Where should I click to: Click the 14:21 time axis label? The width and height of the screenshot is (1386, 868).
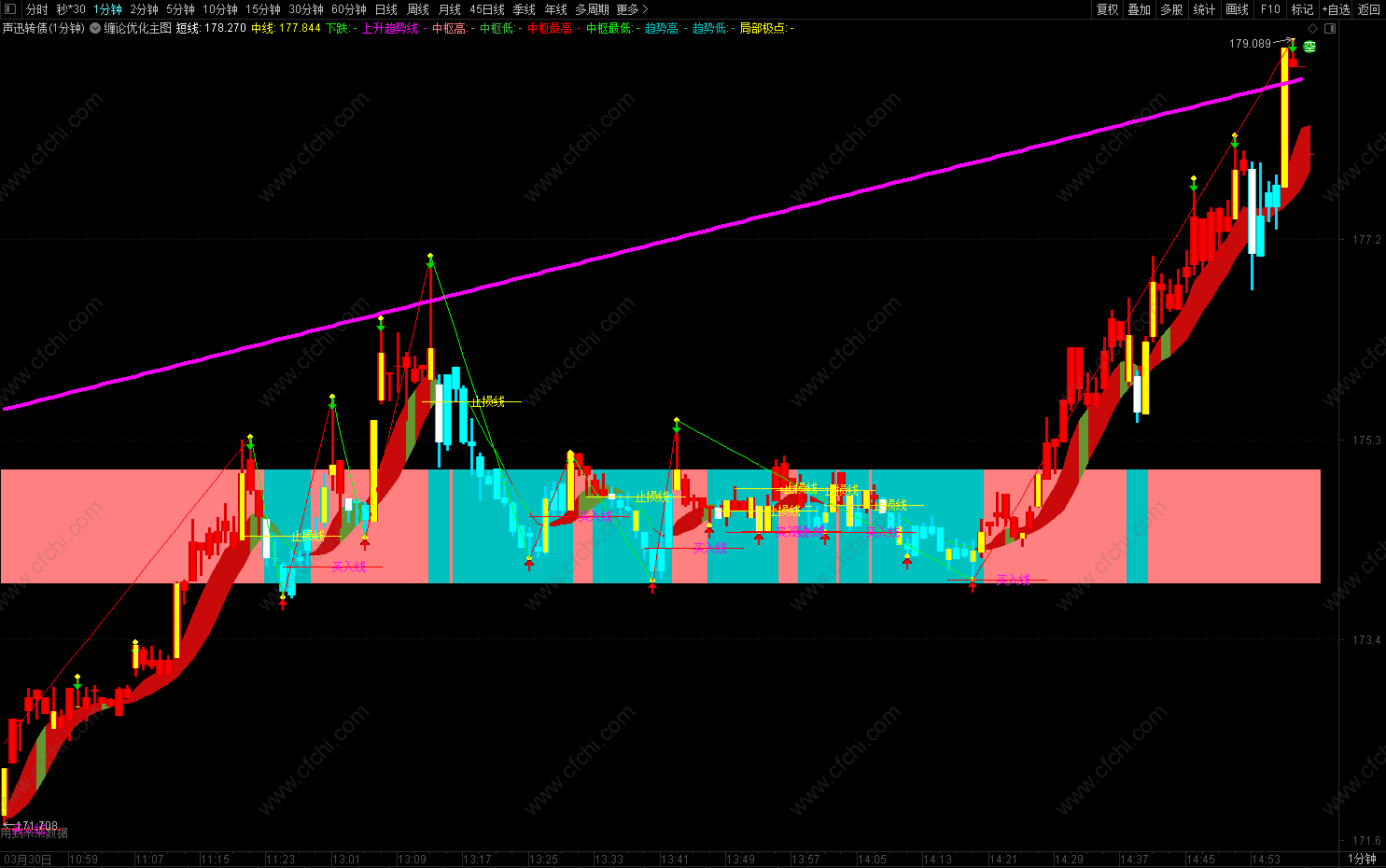tap(1003, 860)
